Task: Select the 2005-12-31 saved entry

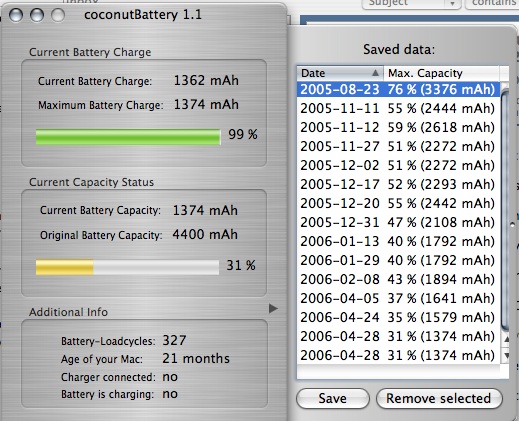Action: (x=398, y=222)
